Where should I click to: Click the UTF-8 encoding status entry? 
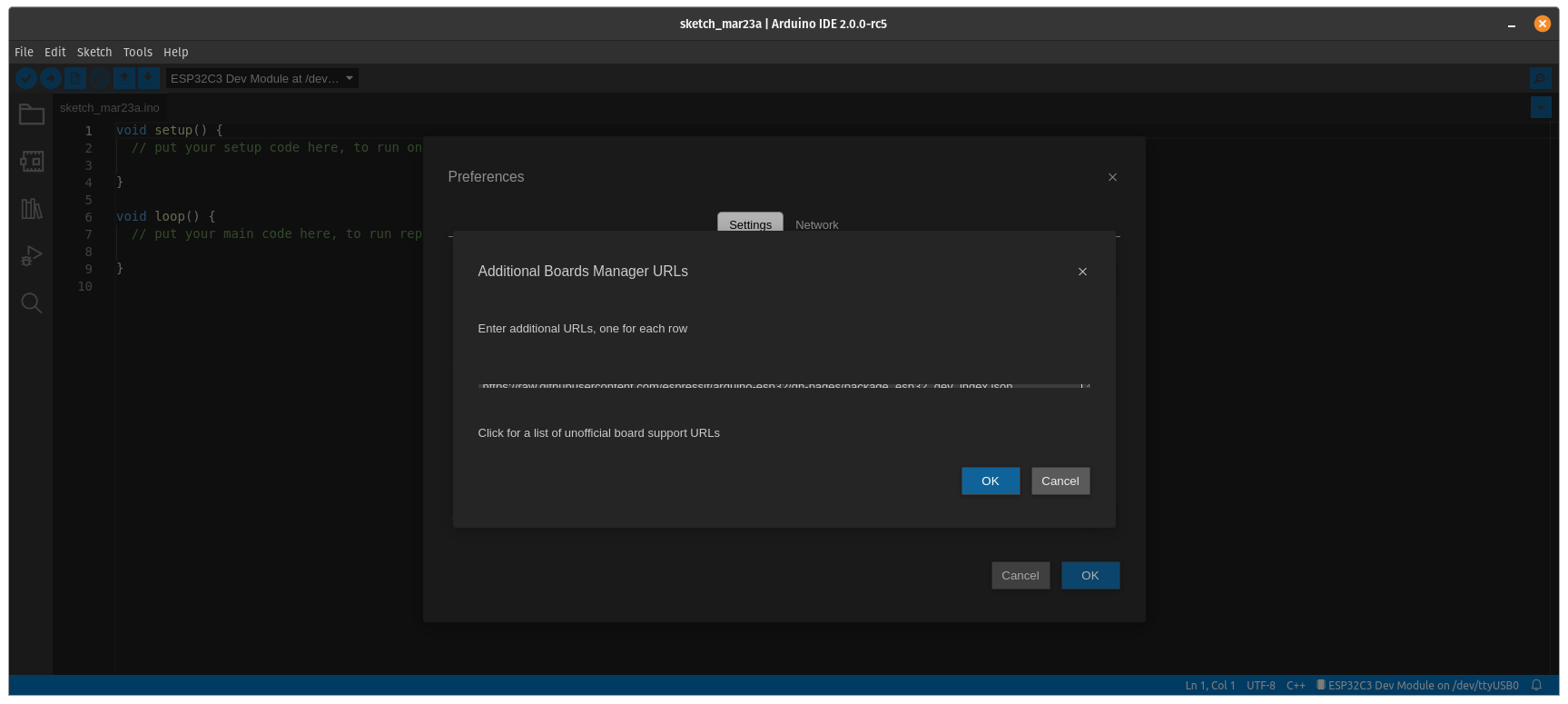(x=1261, y=686)
